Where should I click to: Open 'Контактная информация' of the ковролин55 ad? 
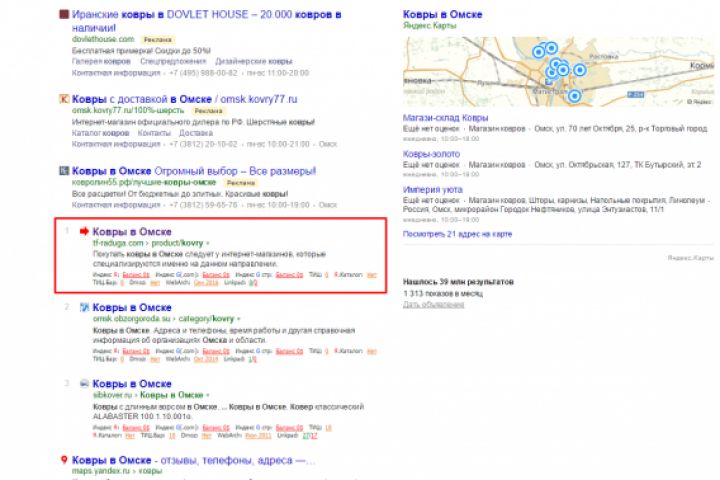[116, 205]
